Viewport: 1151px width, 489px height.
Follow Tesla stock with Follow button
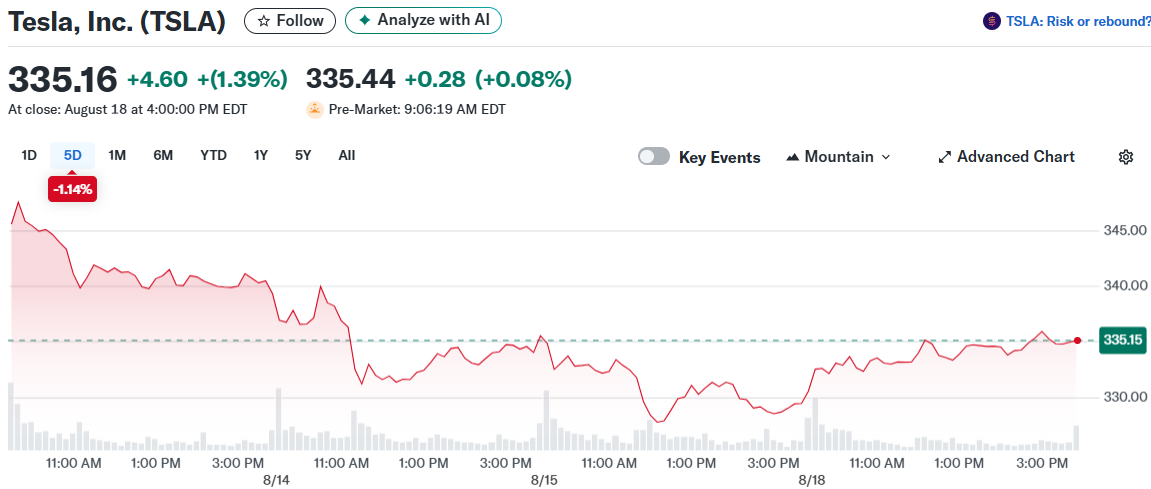coord(290,21)
